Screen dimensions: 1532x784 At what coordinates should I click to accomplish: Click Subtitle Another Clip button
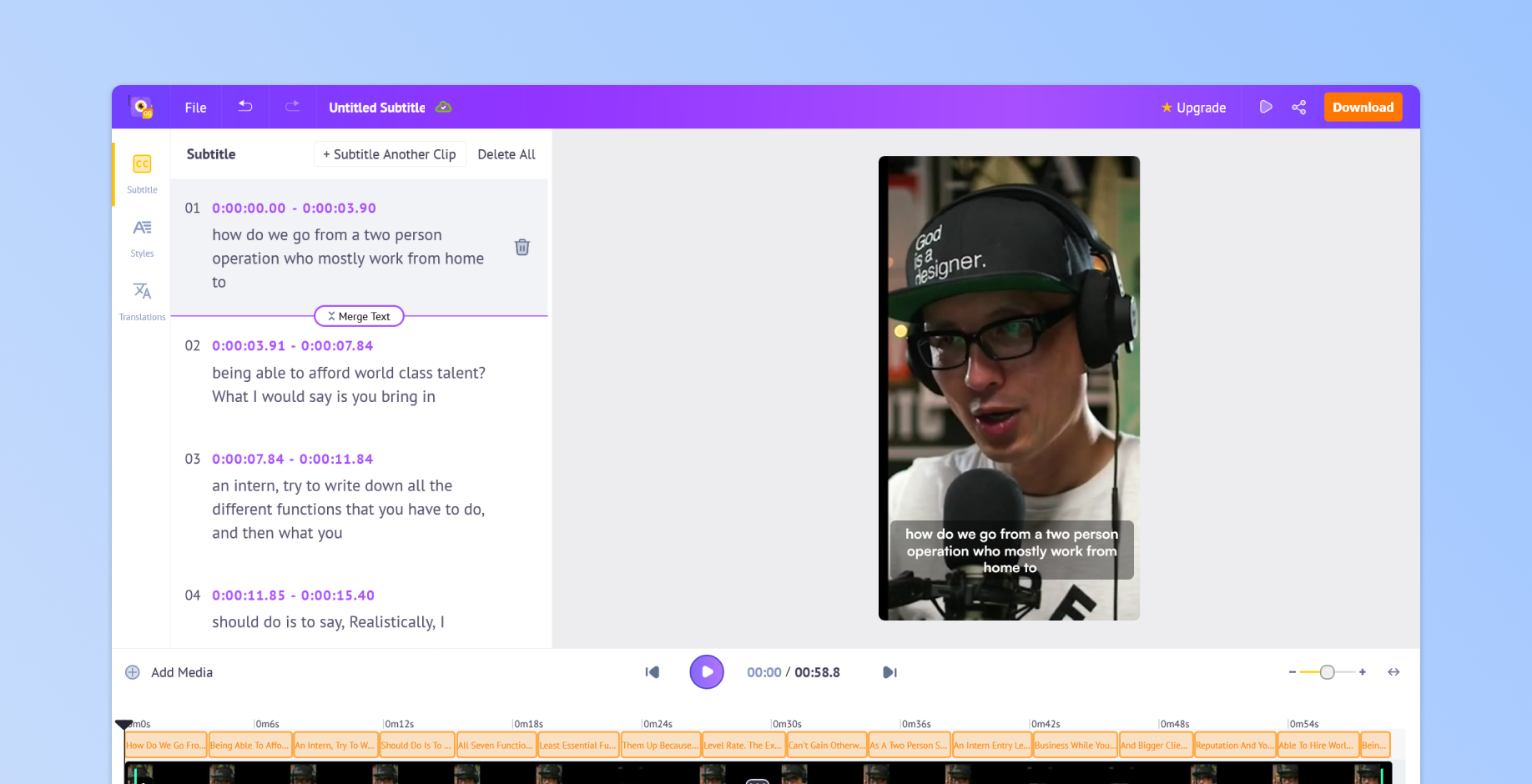coord(389,154)
